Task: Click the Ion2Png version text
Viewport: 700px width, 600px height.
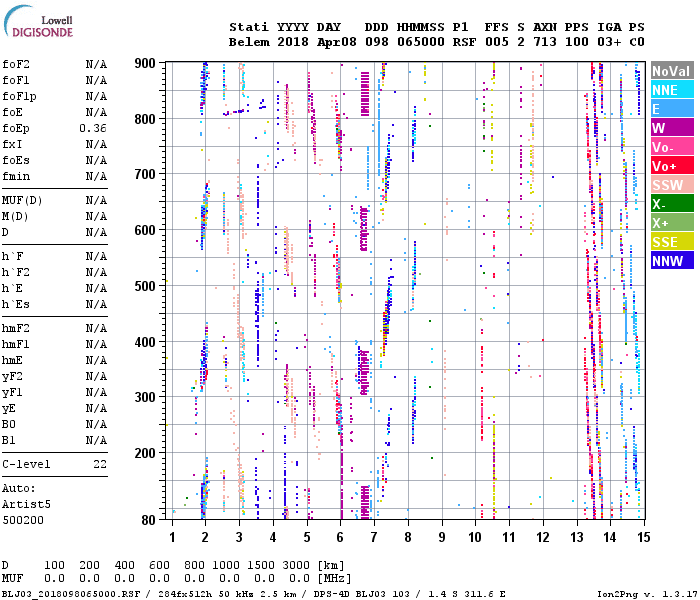Action: coord(646,594)
